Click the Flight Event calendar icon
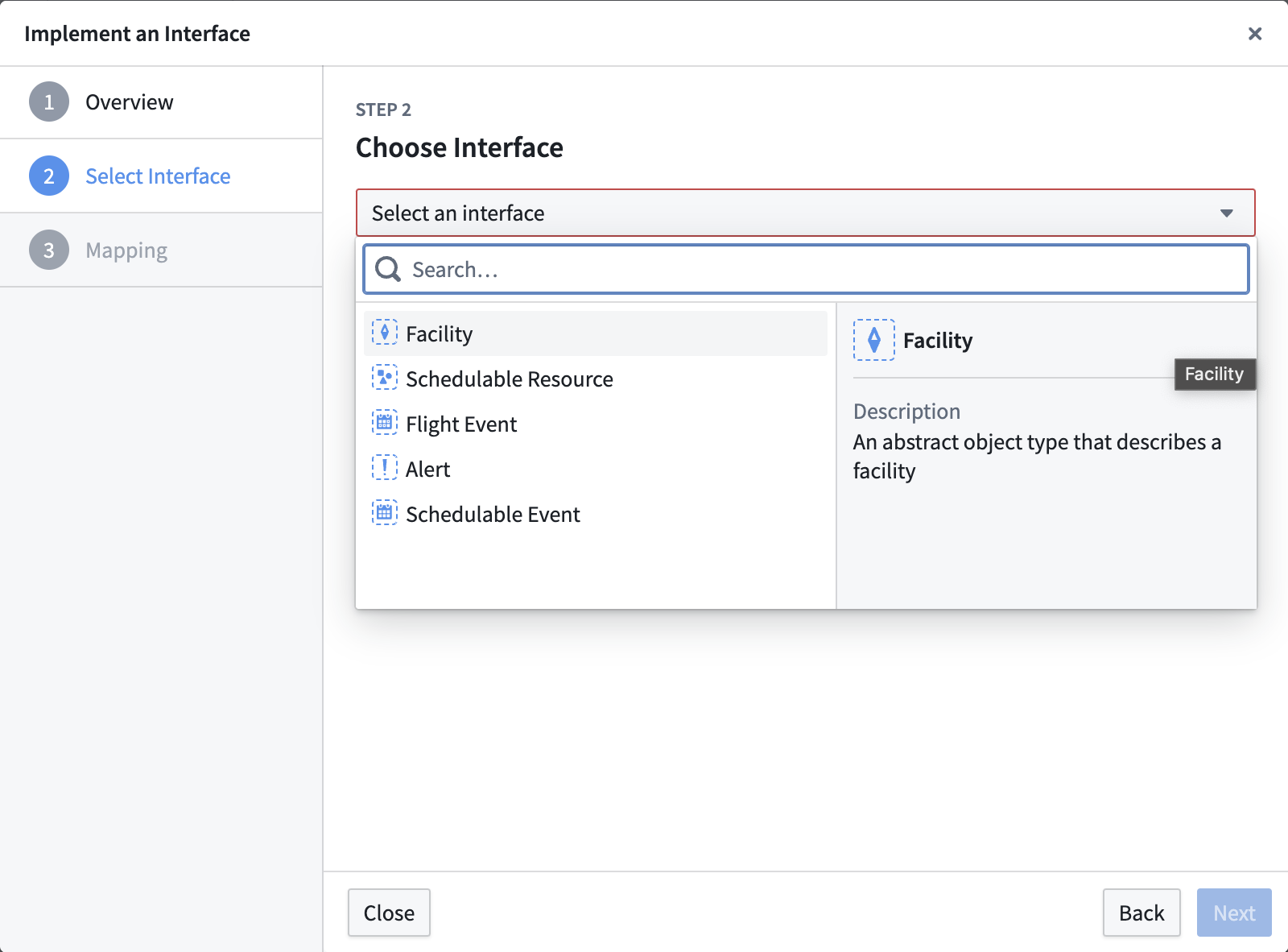This screenshot has width=1288, height=952. click(385, 423)
